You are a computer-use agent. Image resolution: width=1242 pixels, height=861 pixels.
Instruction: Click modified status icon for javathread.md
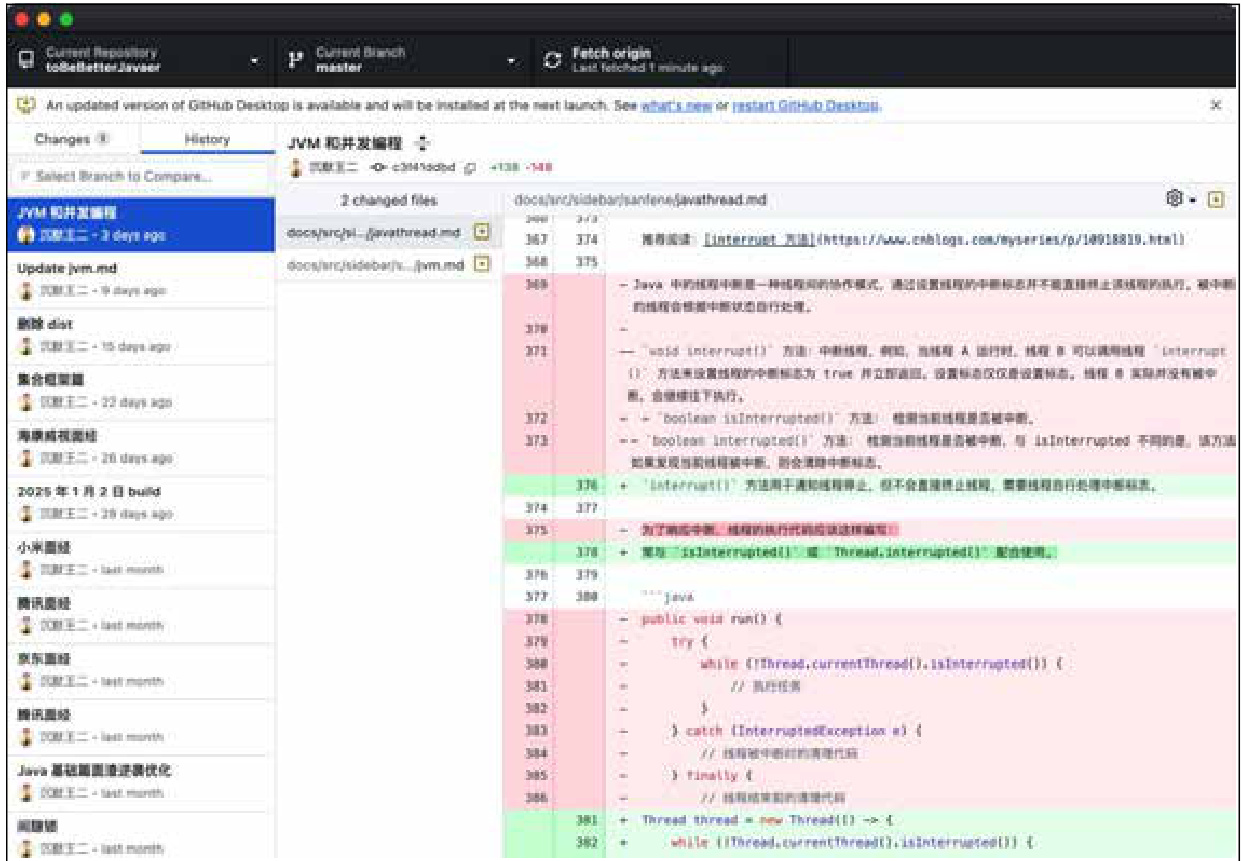coord(482,232)
